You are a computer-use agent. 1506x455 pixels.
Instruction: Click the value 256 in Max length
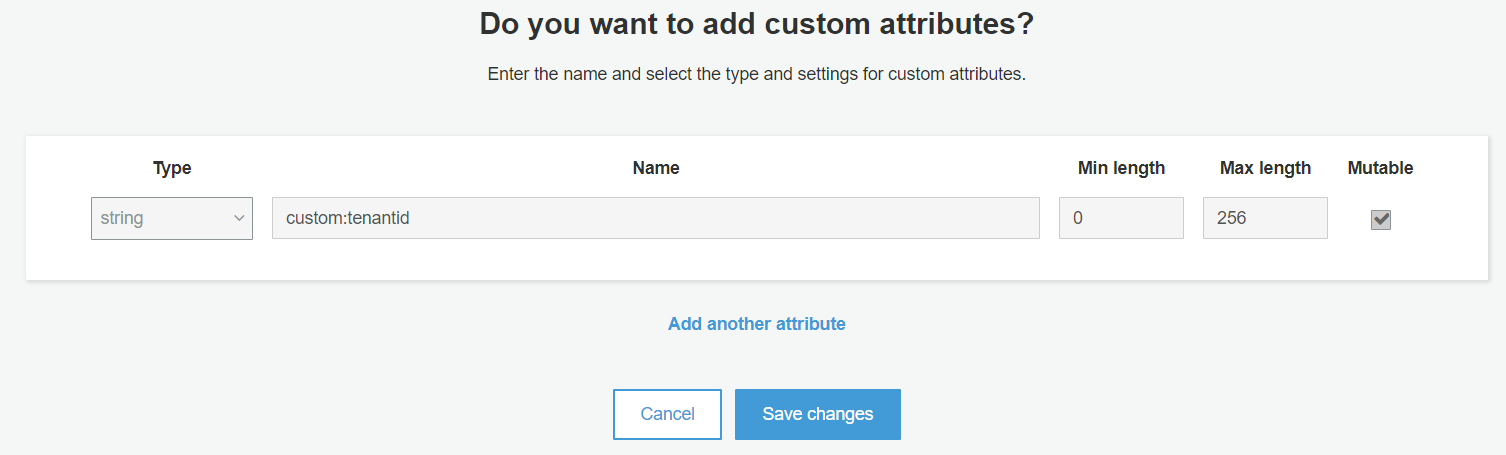[1231, 218]
